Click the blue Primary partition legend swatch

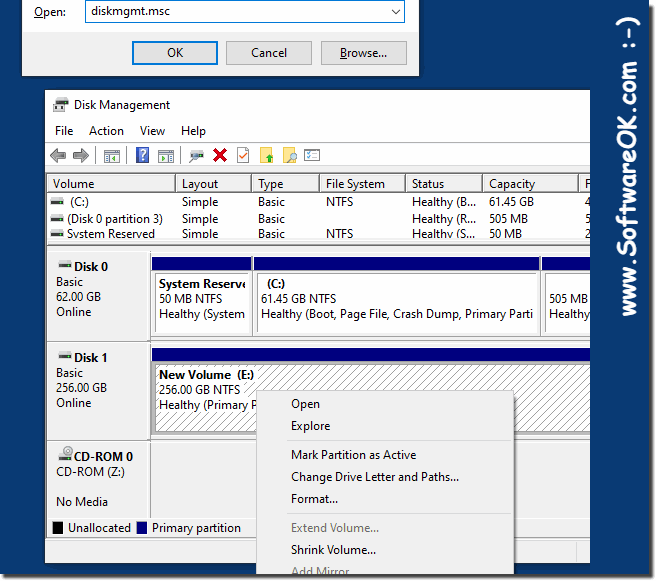click(142, 528)
